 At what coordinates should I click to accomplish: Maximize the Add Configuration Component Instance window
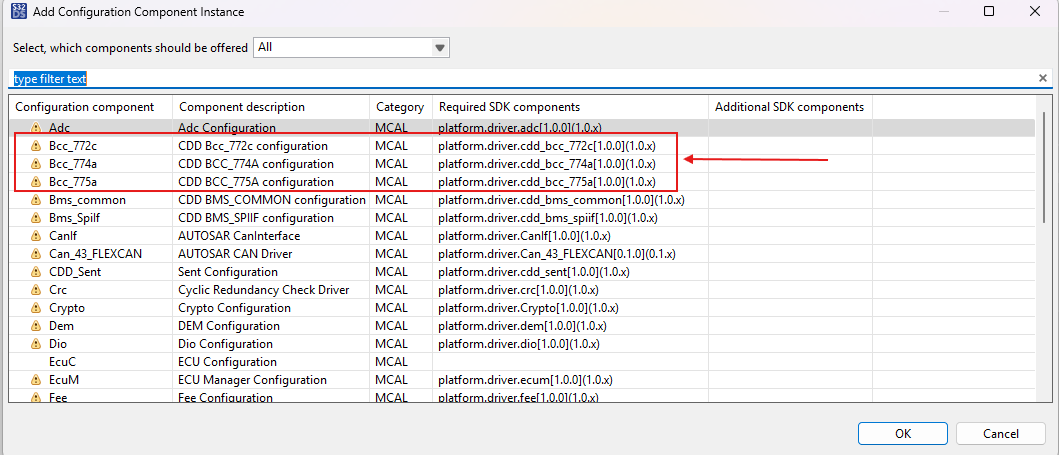[989, 11]
